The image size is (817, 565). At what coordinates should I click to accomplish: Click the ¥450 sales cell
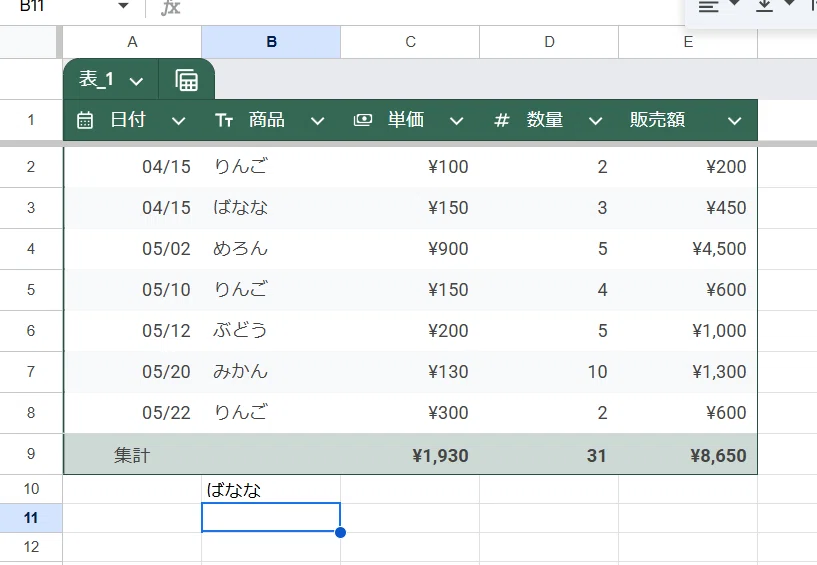(x=688, y=207)
